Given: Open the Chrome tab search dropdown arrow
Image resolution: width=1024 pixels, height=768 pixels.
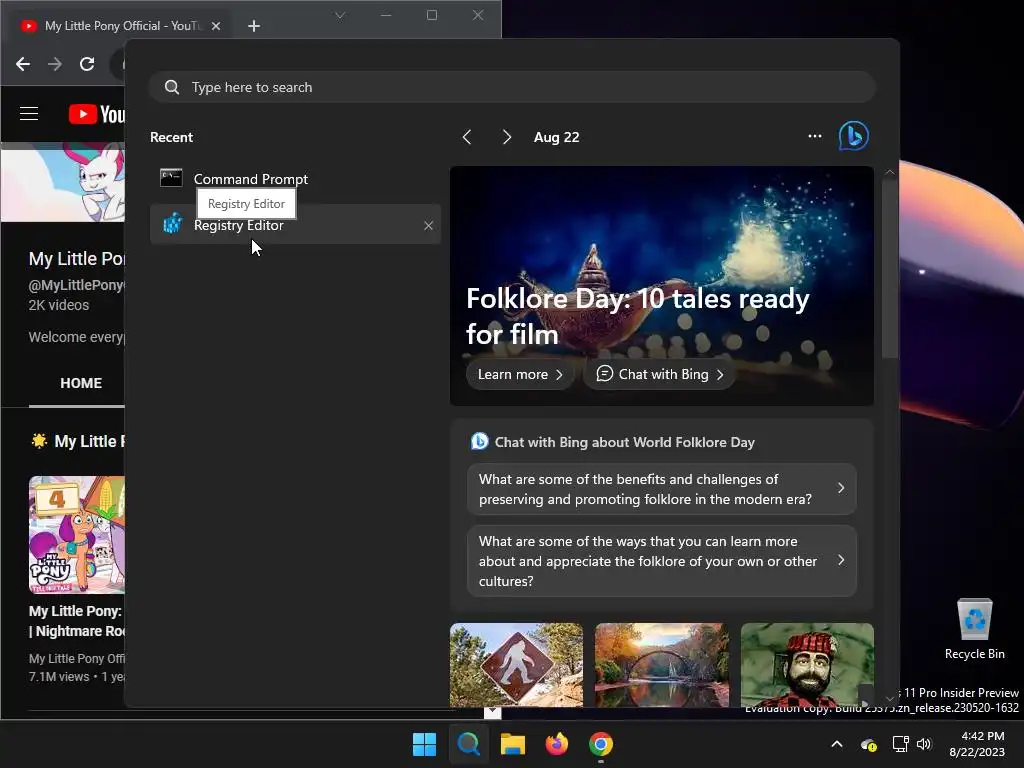Looking at the screenshot, I should 340,15.
